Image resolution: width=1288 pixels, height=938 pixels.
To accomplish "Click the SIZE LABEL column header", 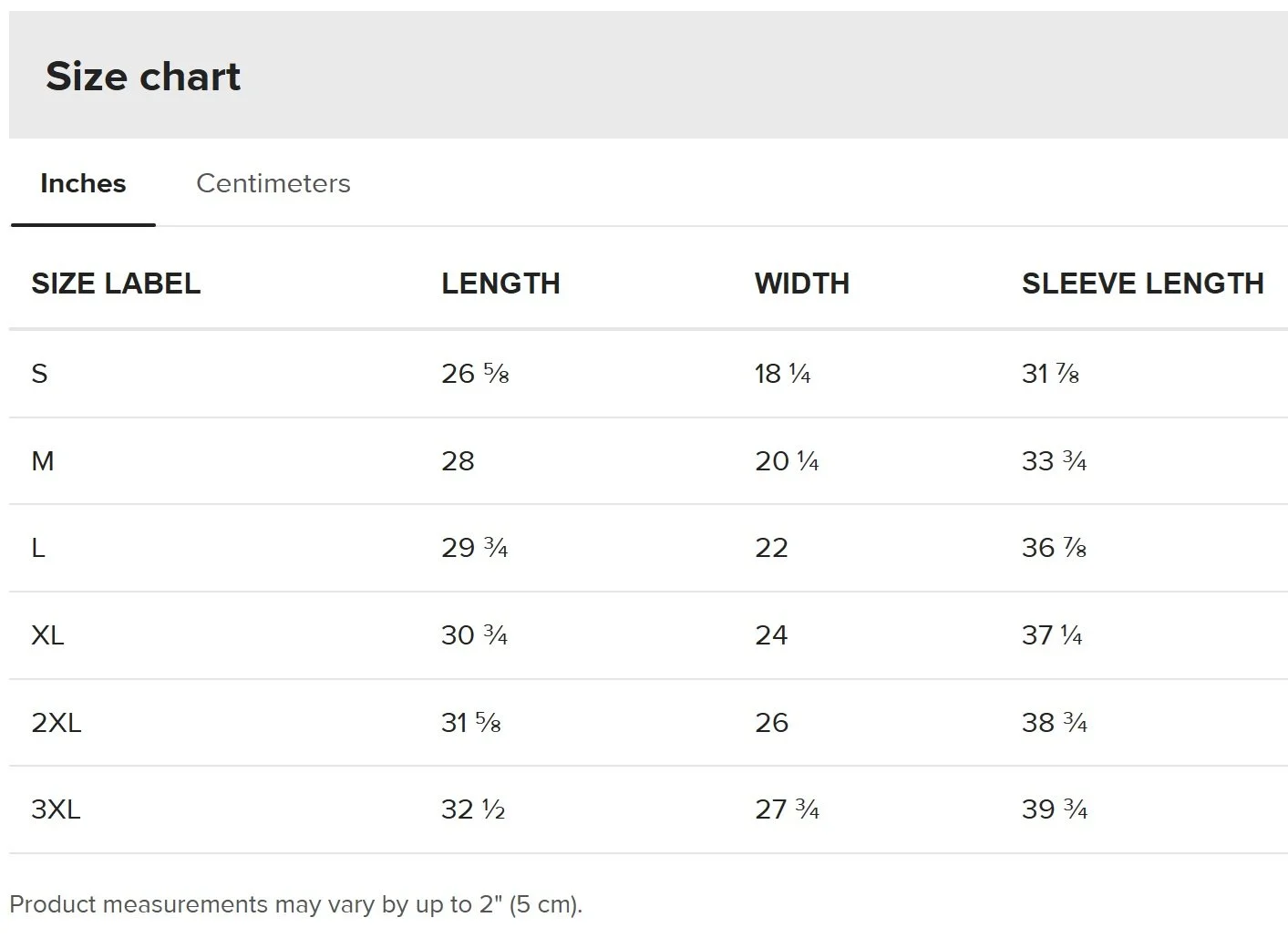I will point(116,283).
